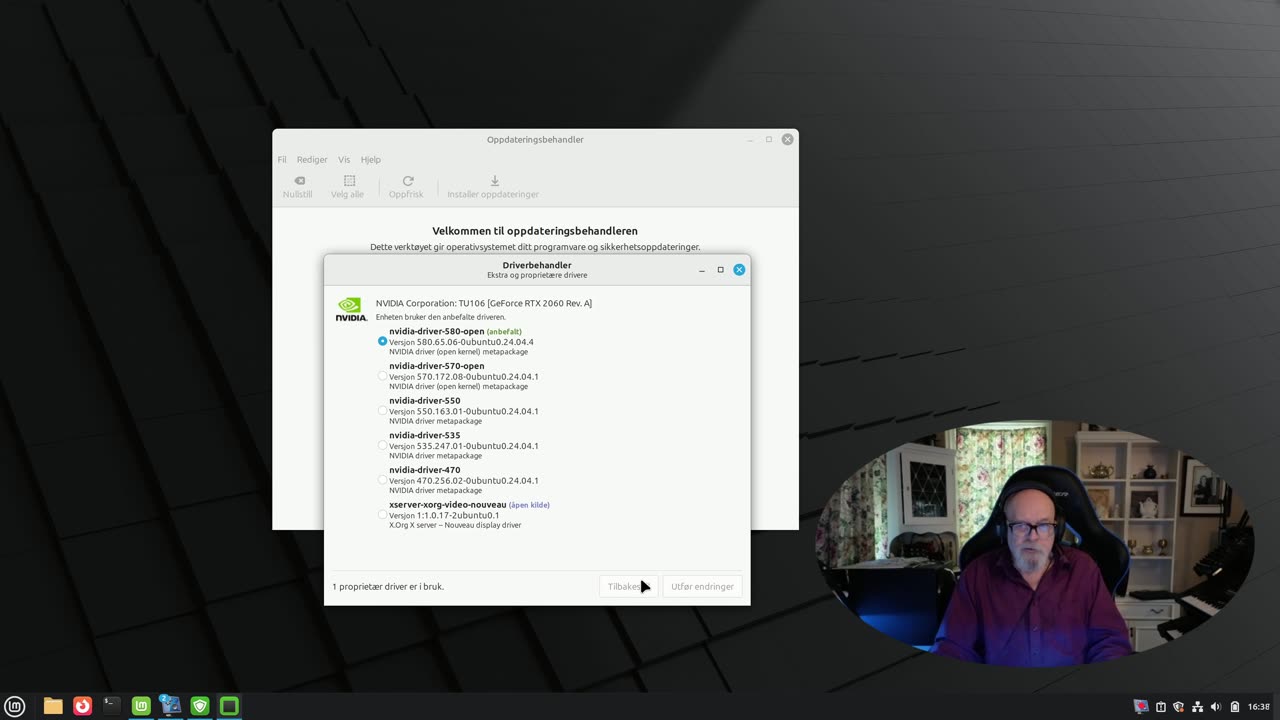Viewport: 1280px width, 720px height.
Task: Click "Enheten bruker den anbefalte driveren." text
Action: click(x=441, y=317)
